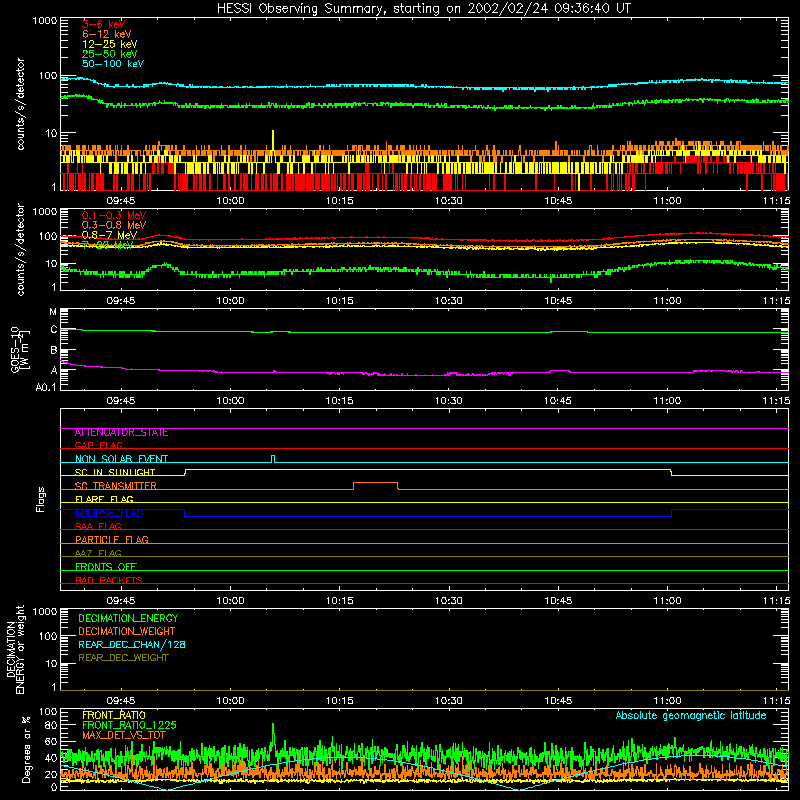800x800 pixels.
Task: Click the red 0.1-0.3 MeV legend label
Action: pyautogui.click(x=114, y=215)
